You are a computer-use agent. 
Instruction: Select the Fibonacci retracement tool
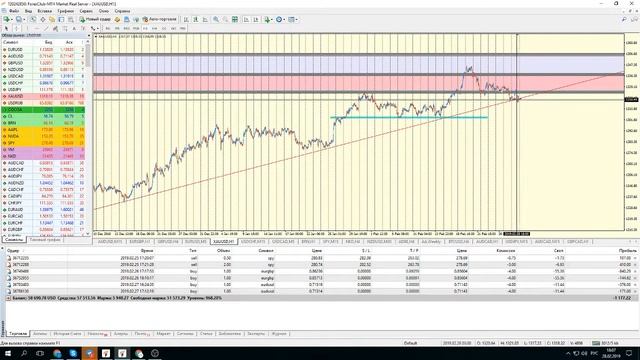64,28
